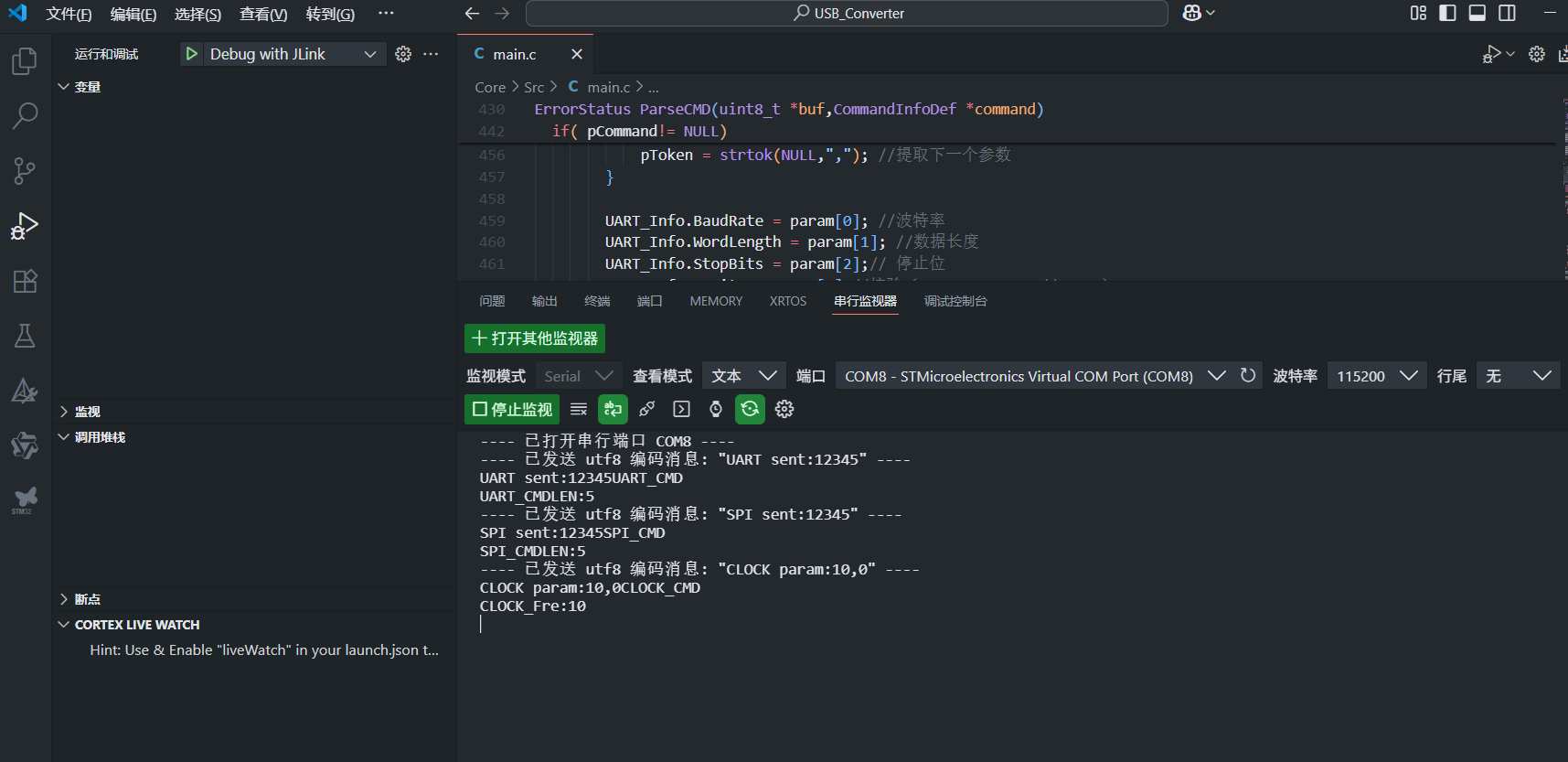Refresh the serial port list

pyautogui.click(x=1248, y=376)
